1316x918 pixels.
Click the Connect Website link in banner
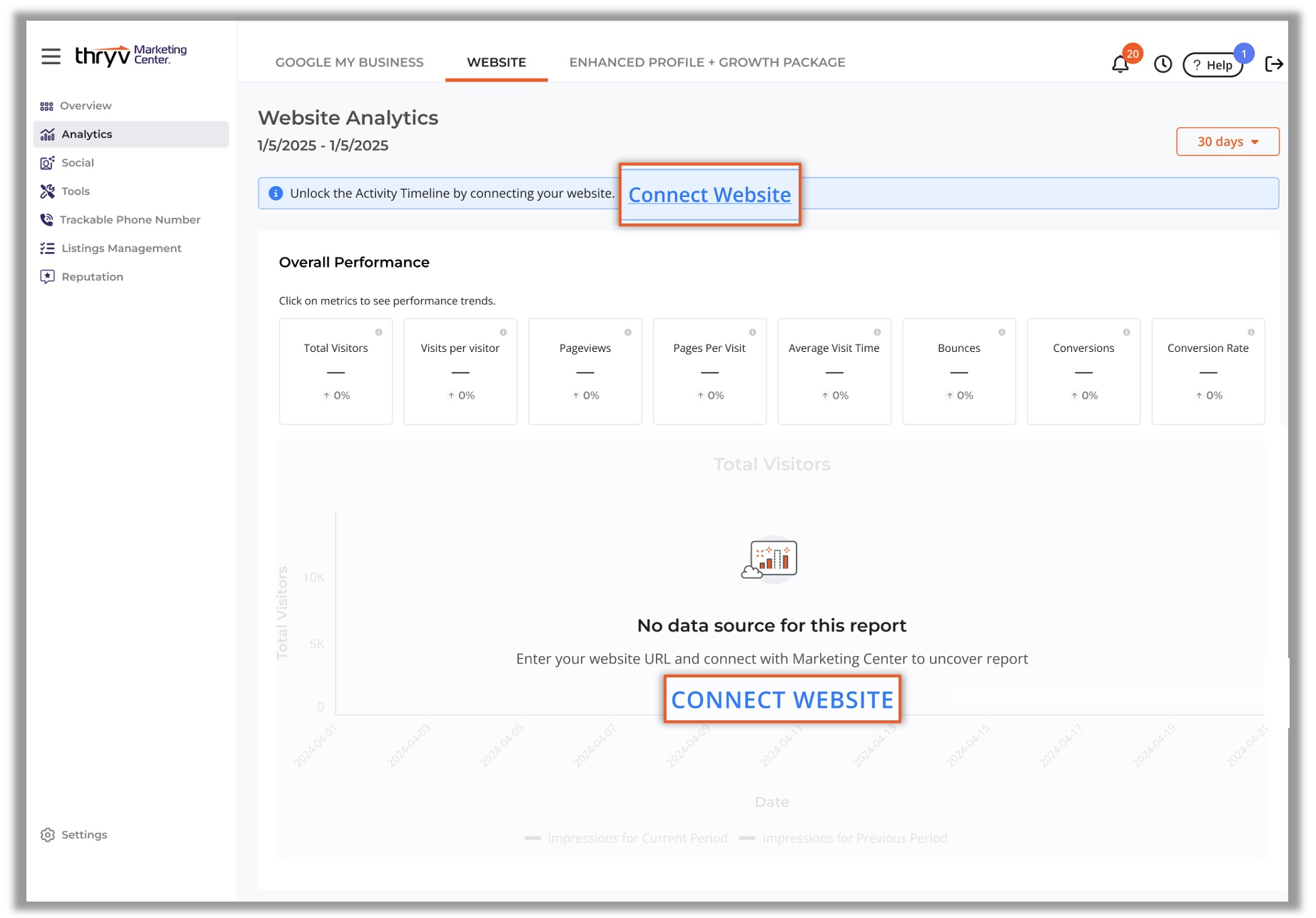tap(709, 195)
